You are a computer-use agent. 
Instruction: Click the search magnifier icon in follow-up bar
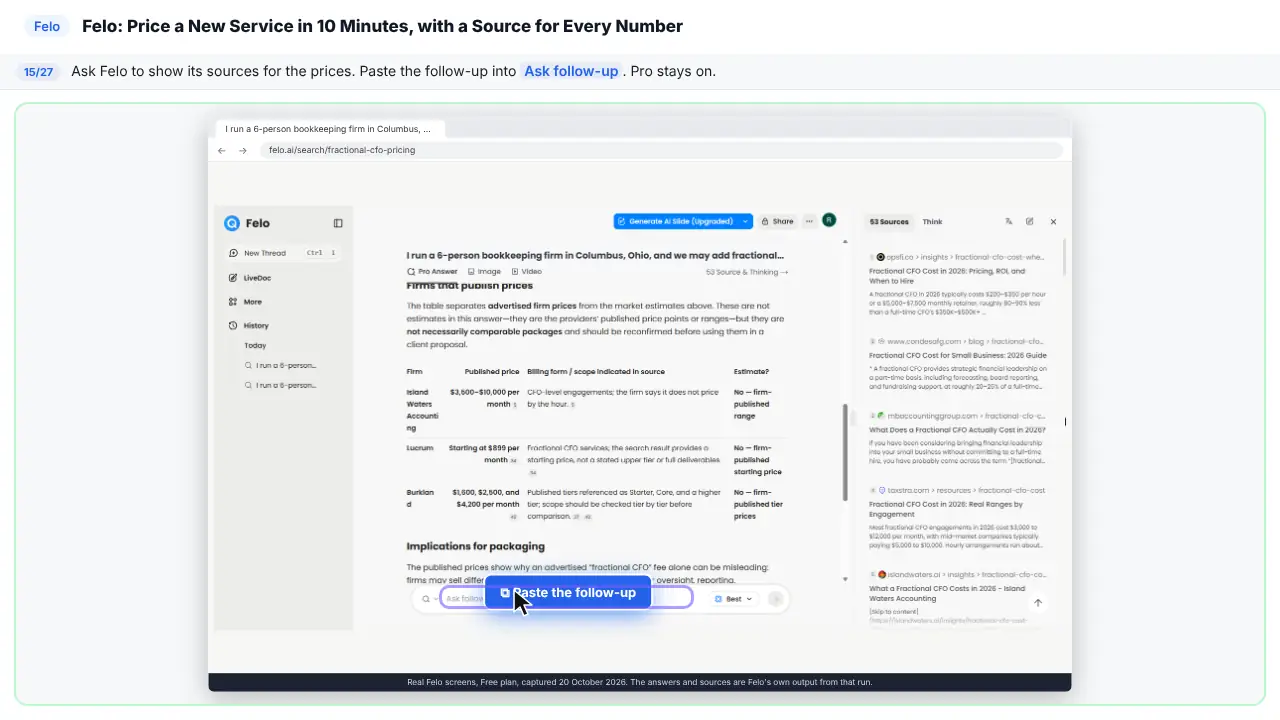click(x=426, y=599)
